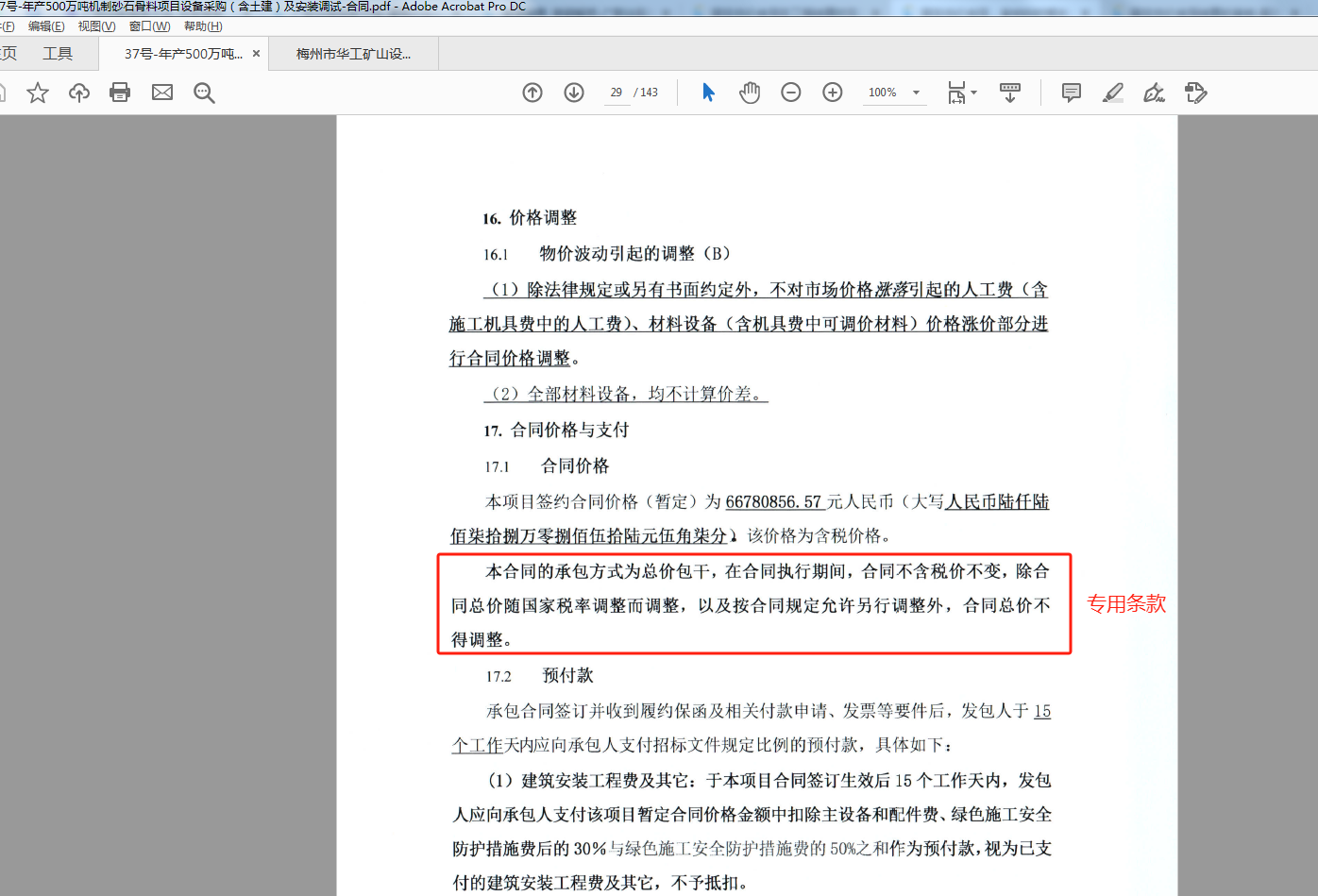Activate the hand pan tool
Viewport: 1318px width, 896px height.
point(750,93)
